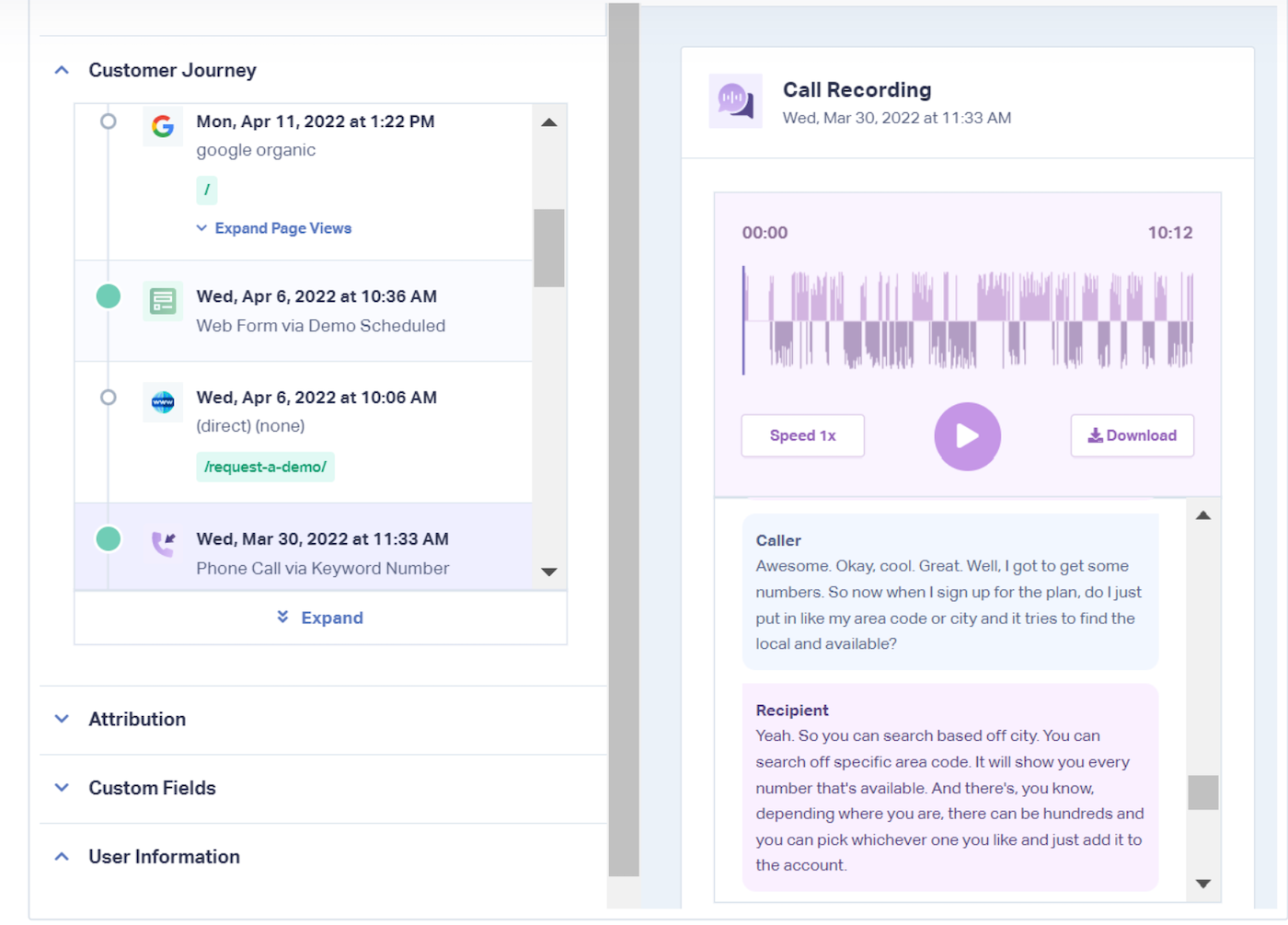Seek within the audio waveform
The width and height of the screenshot is (1288, 925).
click(x=968, y=320)
